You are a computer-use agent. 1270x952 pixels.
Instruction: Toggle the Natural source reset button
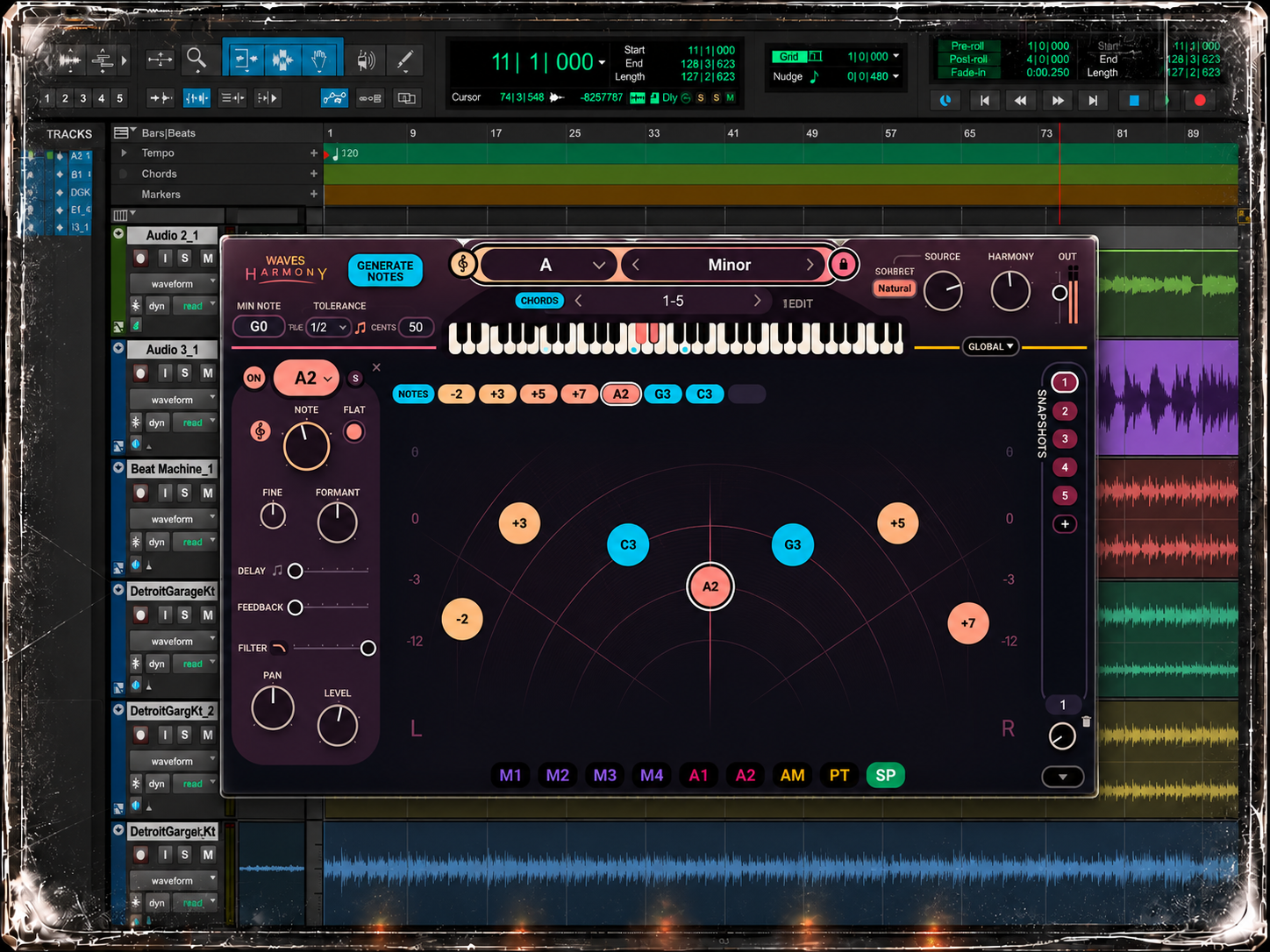click(894, 288)
